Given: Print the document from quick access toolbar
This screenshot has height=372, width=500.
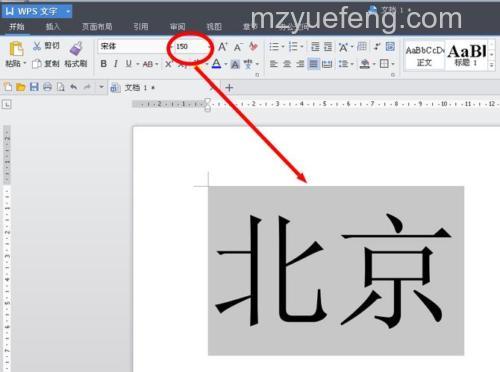Looking at the screenshot, I should click(47, 87).
